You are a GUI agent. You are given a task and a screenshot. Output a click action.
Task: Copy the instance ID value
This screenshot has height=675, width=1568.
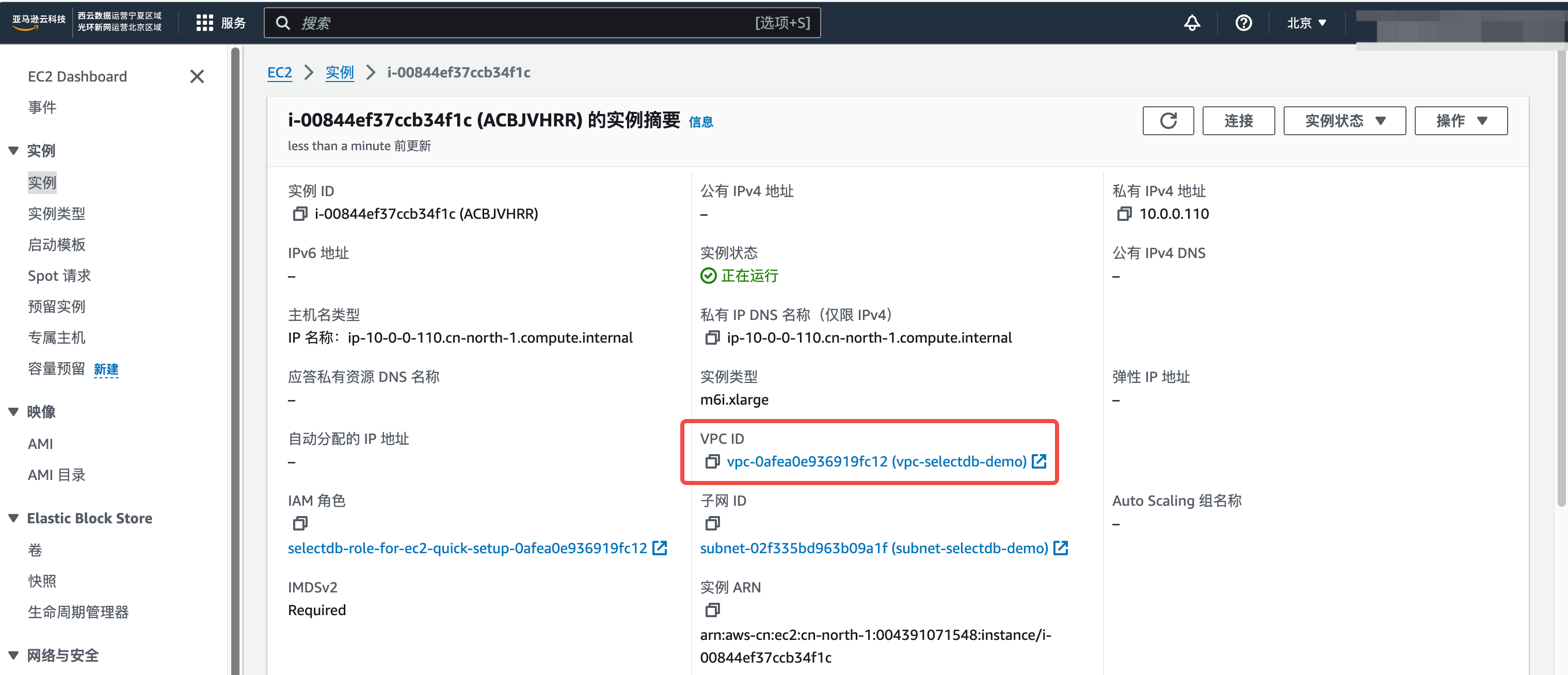(x=299, y=214)
